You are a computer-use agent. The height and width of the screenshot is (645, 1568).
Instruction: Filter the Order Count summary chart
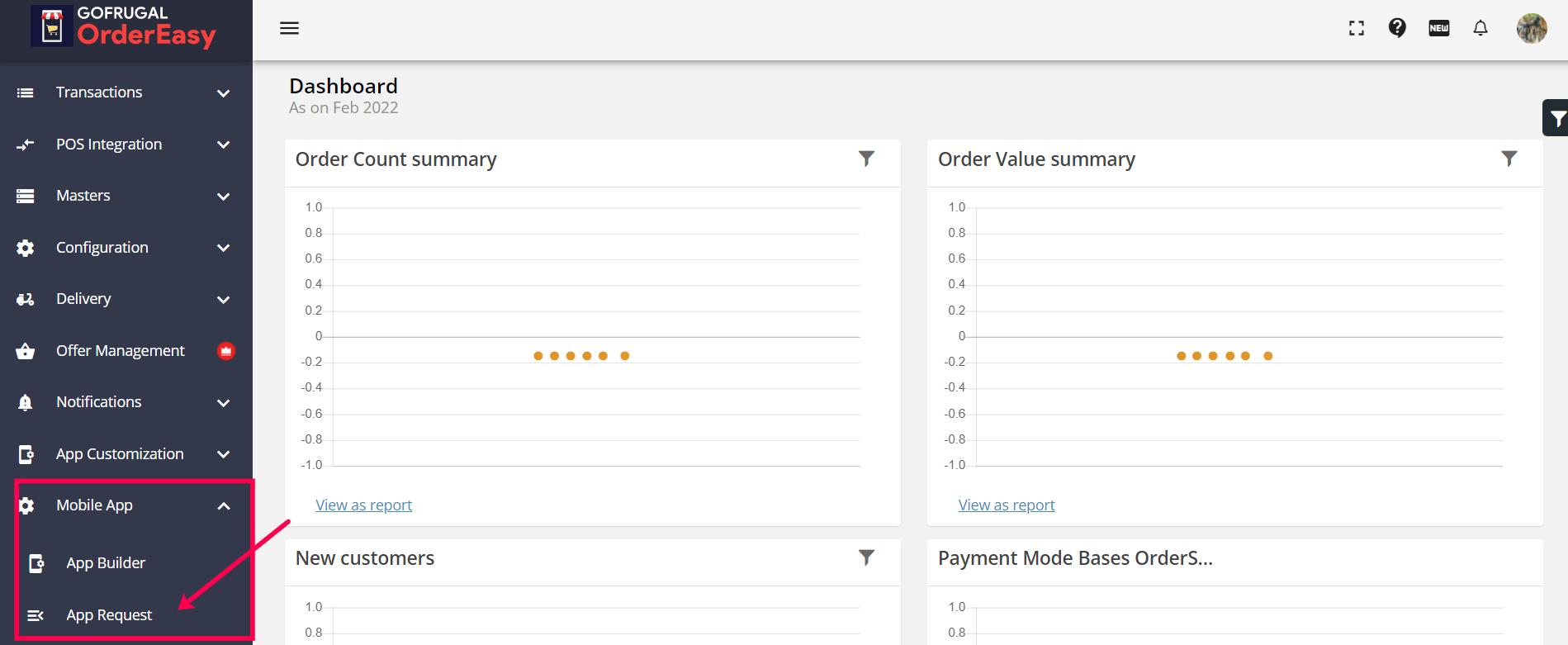tap(866, 159)
